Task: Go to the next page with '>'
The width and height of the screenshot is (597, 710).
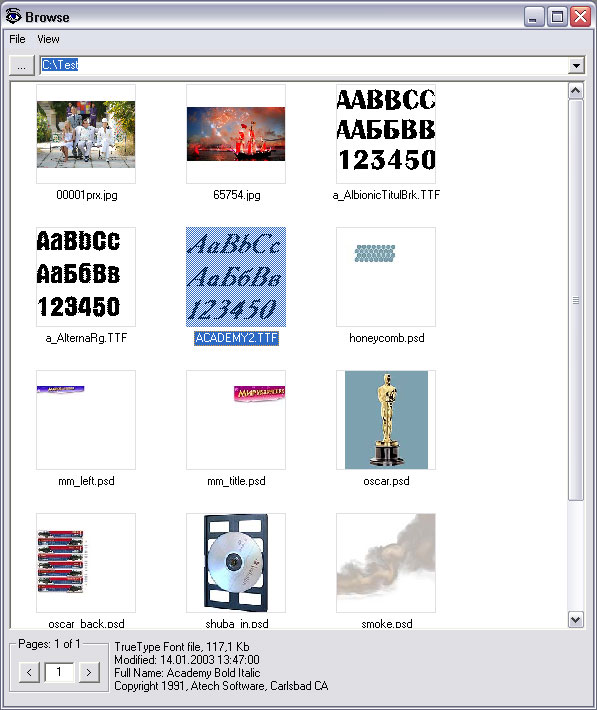Action: click(89, 672)
